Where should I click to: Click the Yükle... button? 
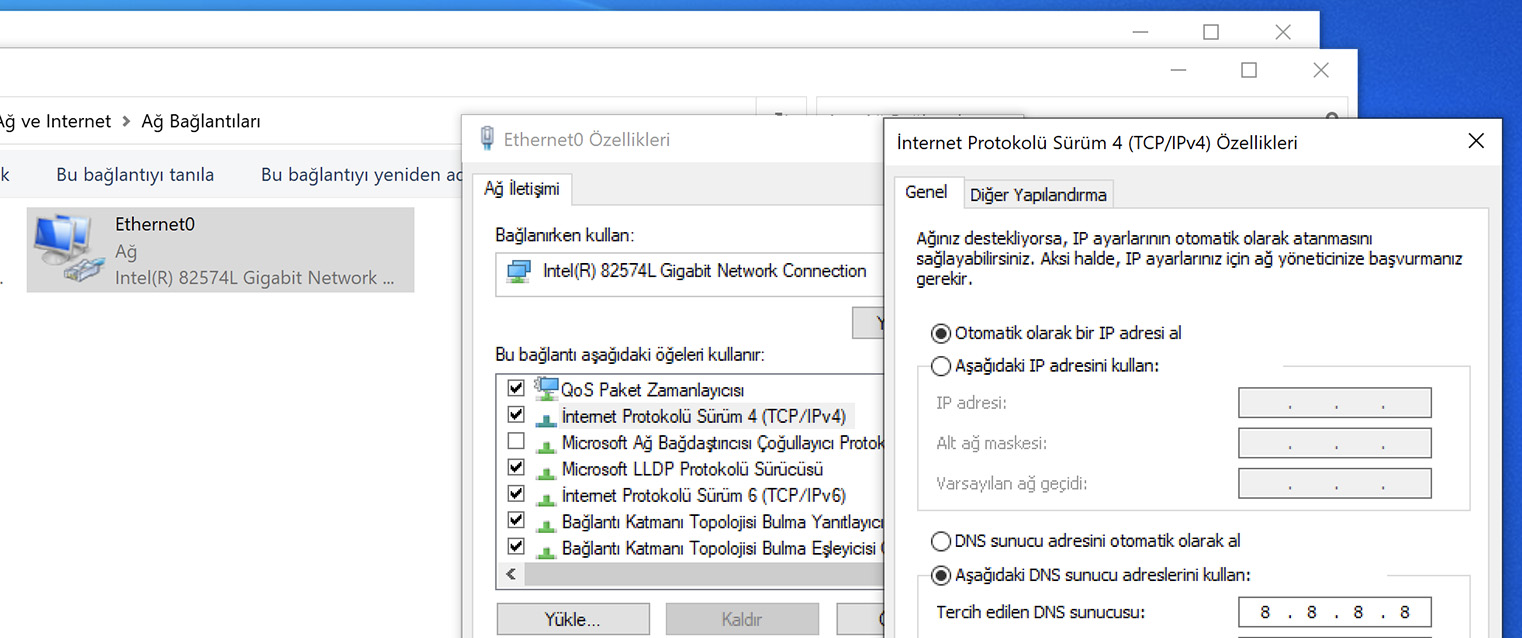tap(572, 619)
